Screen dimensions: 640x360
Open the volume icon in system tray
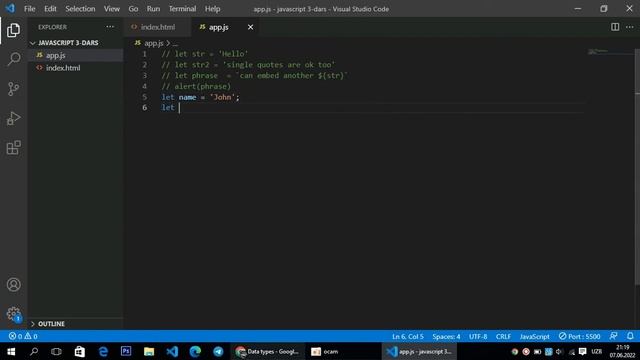[559, 351]
